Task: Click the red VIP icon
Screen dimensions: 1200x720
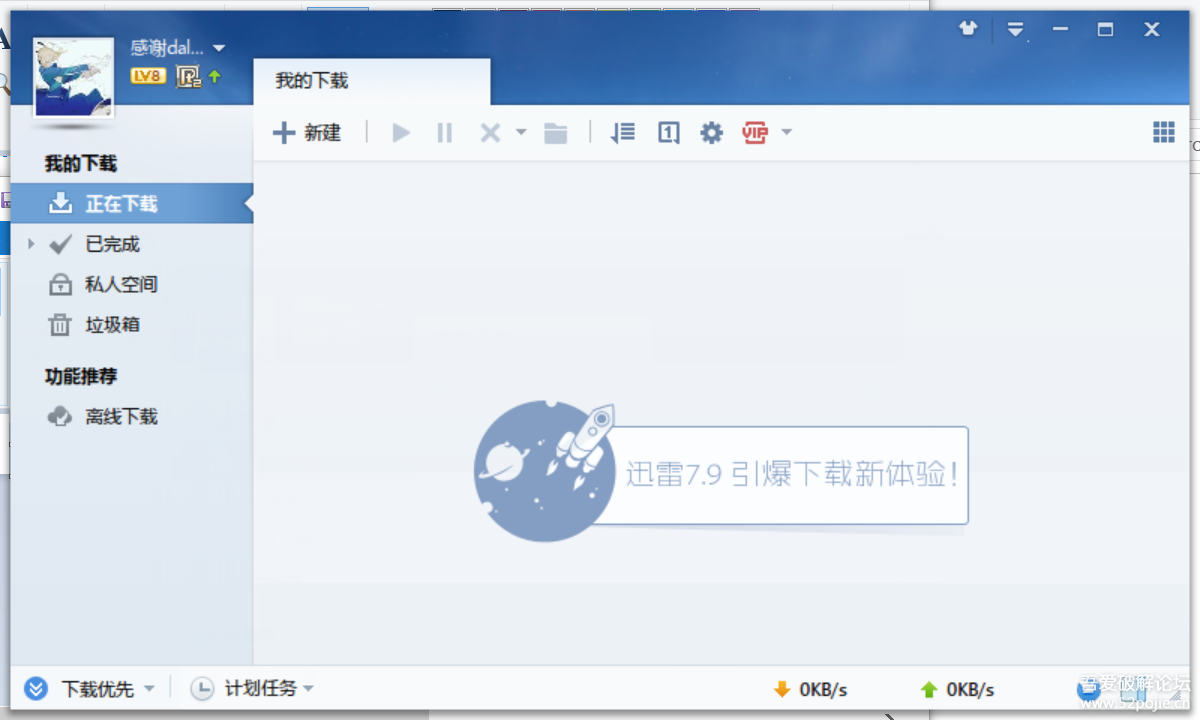Action: tap(755, 132)
